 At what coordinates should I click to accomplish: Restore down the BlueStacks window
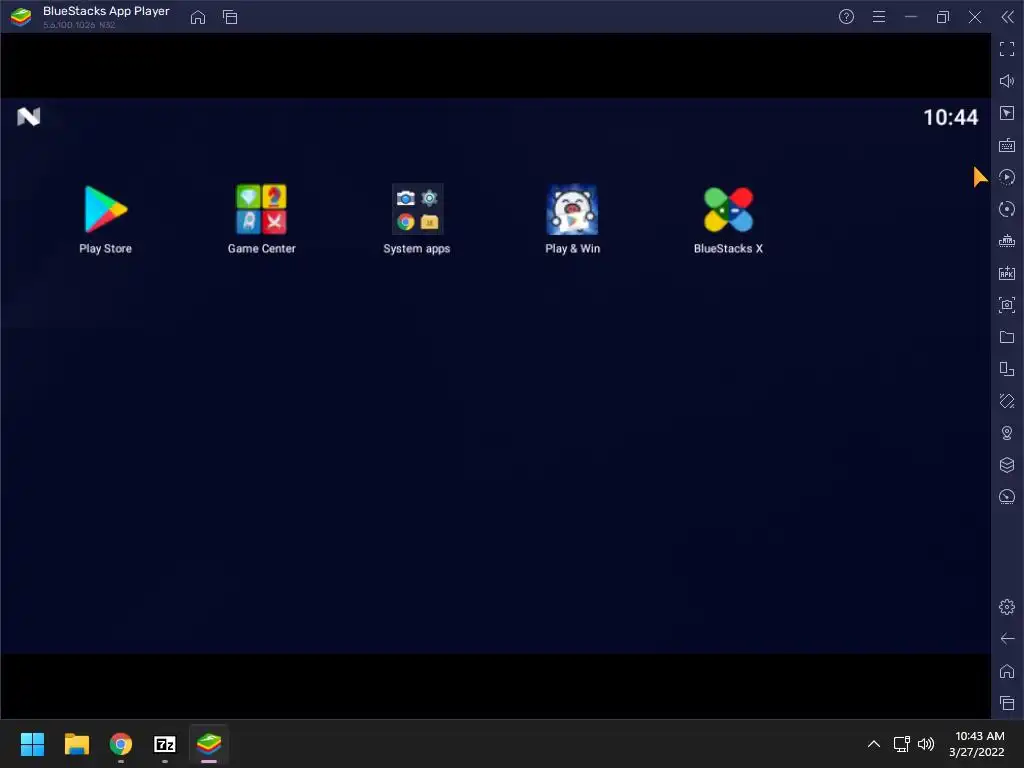pos(943,17)
